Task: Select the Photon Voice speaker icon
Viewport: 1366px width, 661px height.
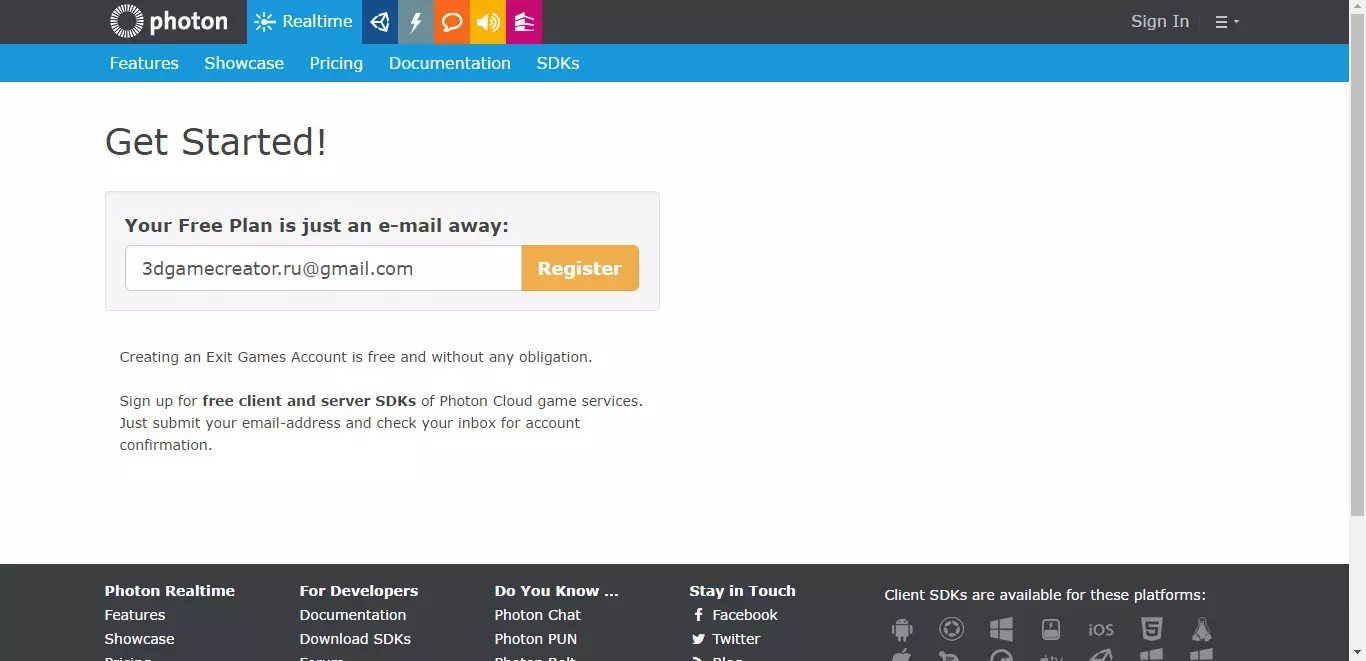Action: click(x=487, y=21)
